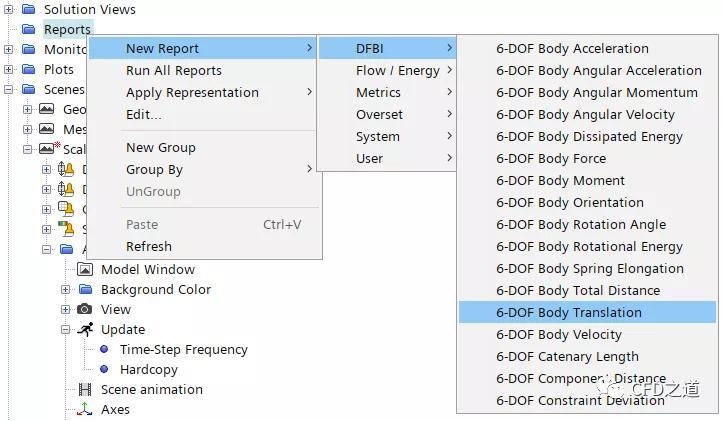Click the Scene animation film icon
The height and width of the screenshot is (421, 723).
(x=85, y=390)
